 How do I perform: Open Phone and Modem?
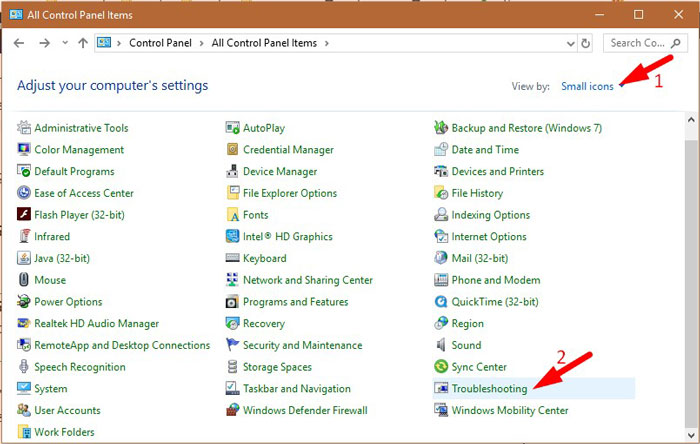click(496, 280)
